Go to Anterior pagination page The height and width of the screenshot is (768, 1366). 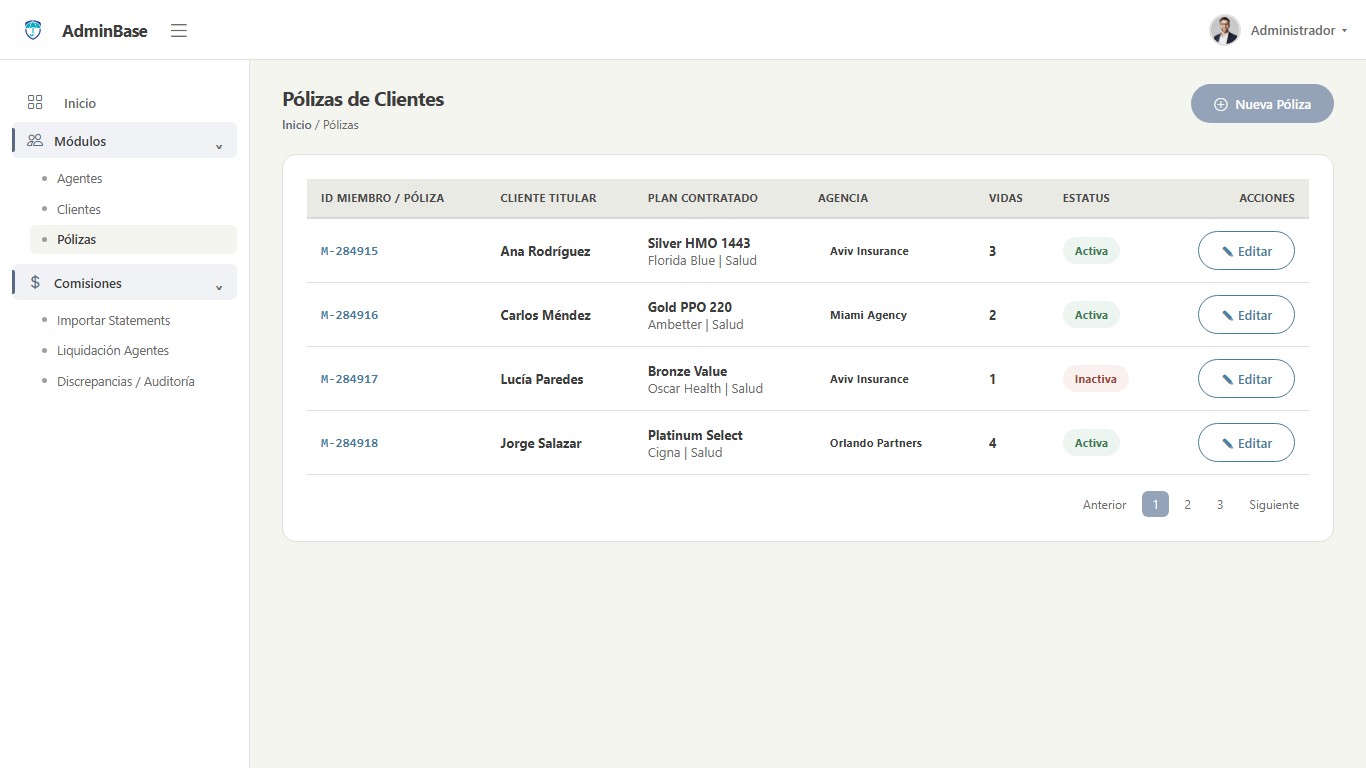pos(1104,505)
